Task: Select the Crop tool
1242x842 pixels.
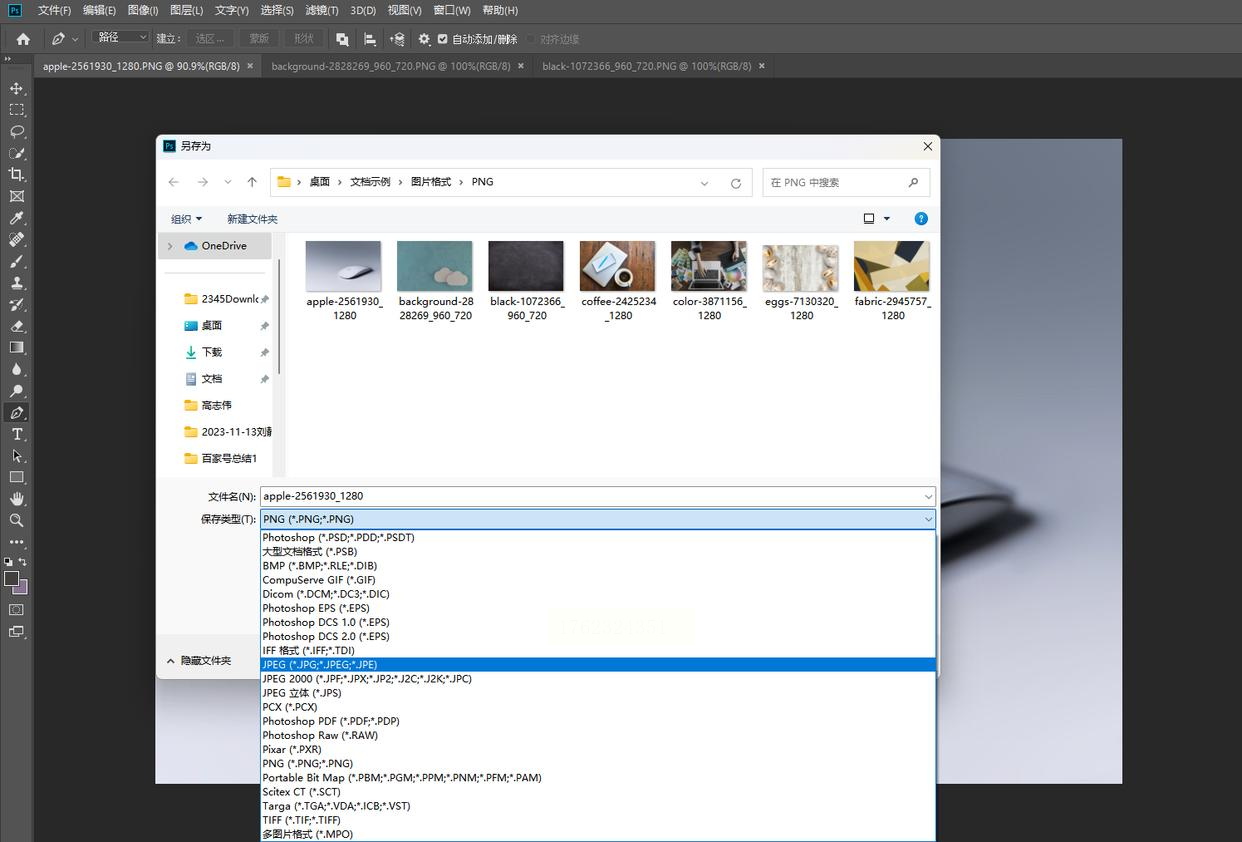Action: point(16,174)
